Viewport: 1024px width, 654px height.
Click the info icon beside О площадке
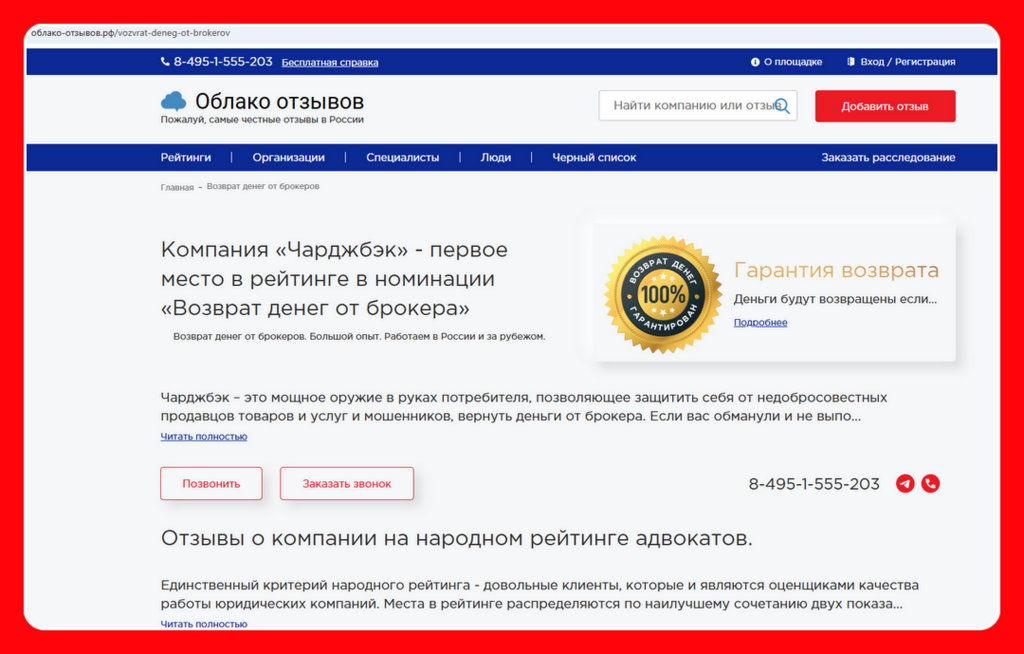[755, 62]
